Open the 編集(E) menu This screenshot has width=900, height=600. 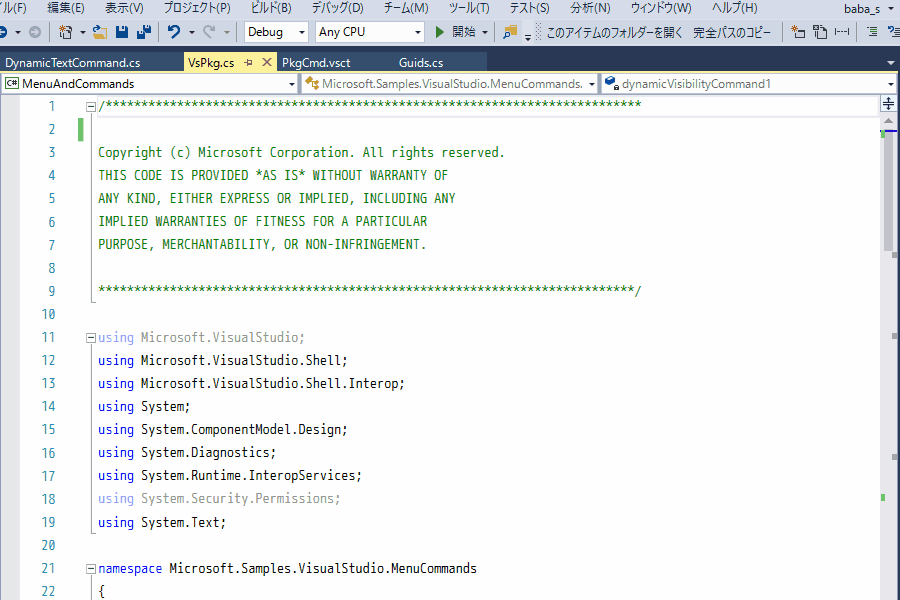[65, 8]
